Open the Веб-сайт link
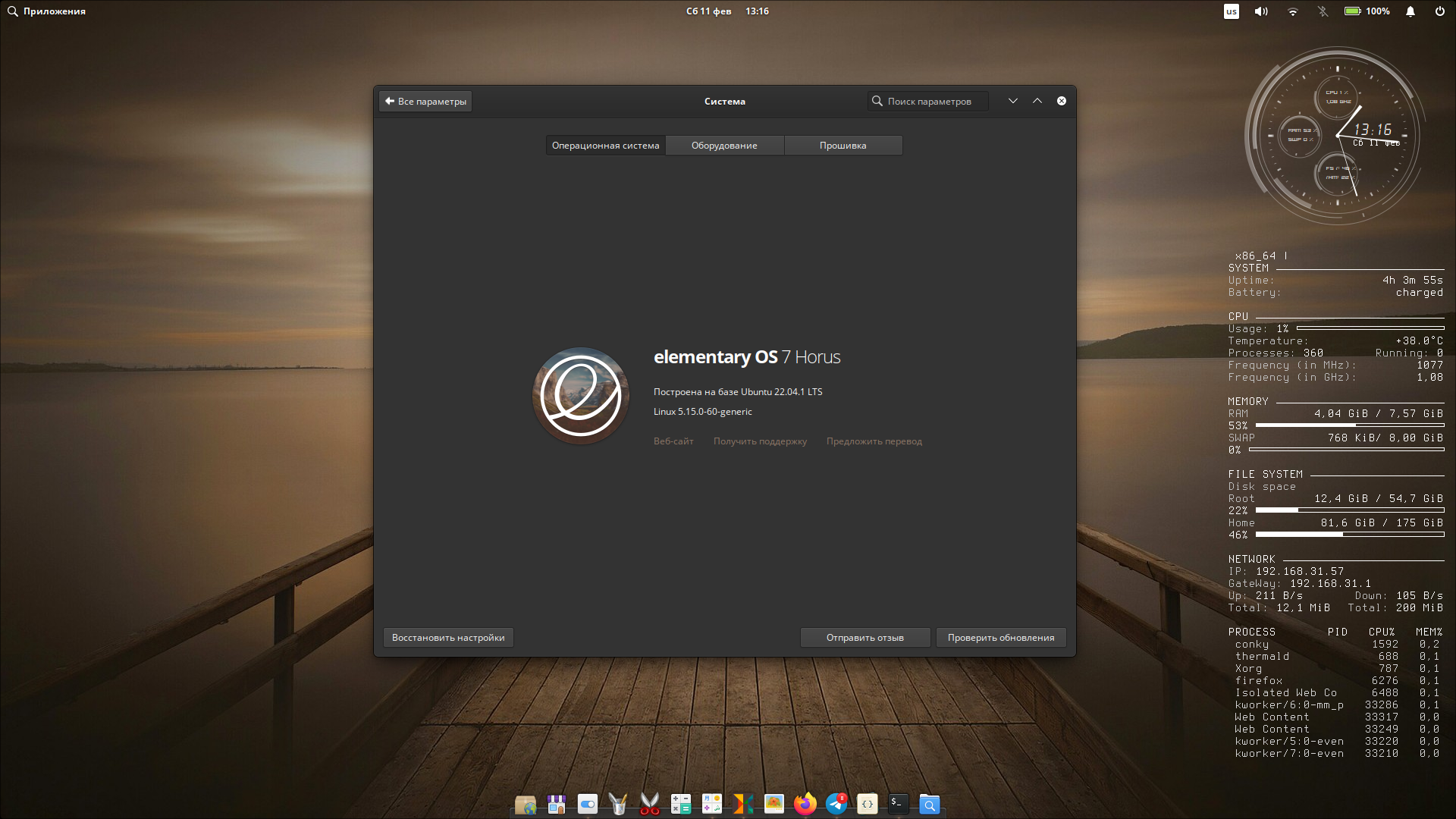The width and height of the screenshot is (1456, 819). click(x=673, y=441)
